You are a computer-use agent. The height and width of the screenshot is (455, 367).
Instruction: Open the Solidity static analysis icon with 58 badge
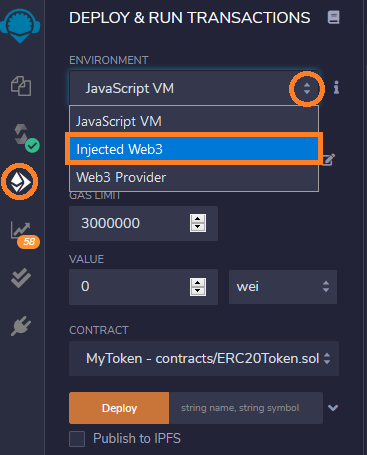point(25,234)
